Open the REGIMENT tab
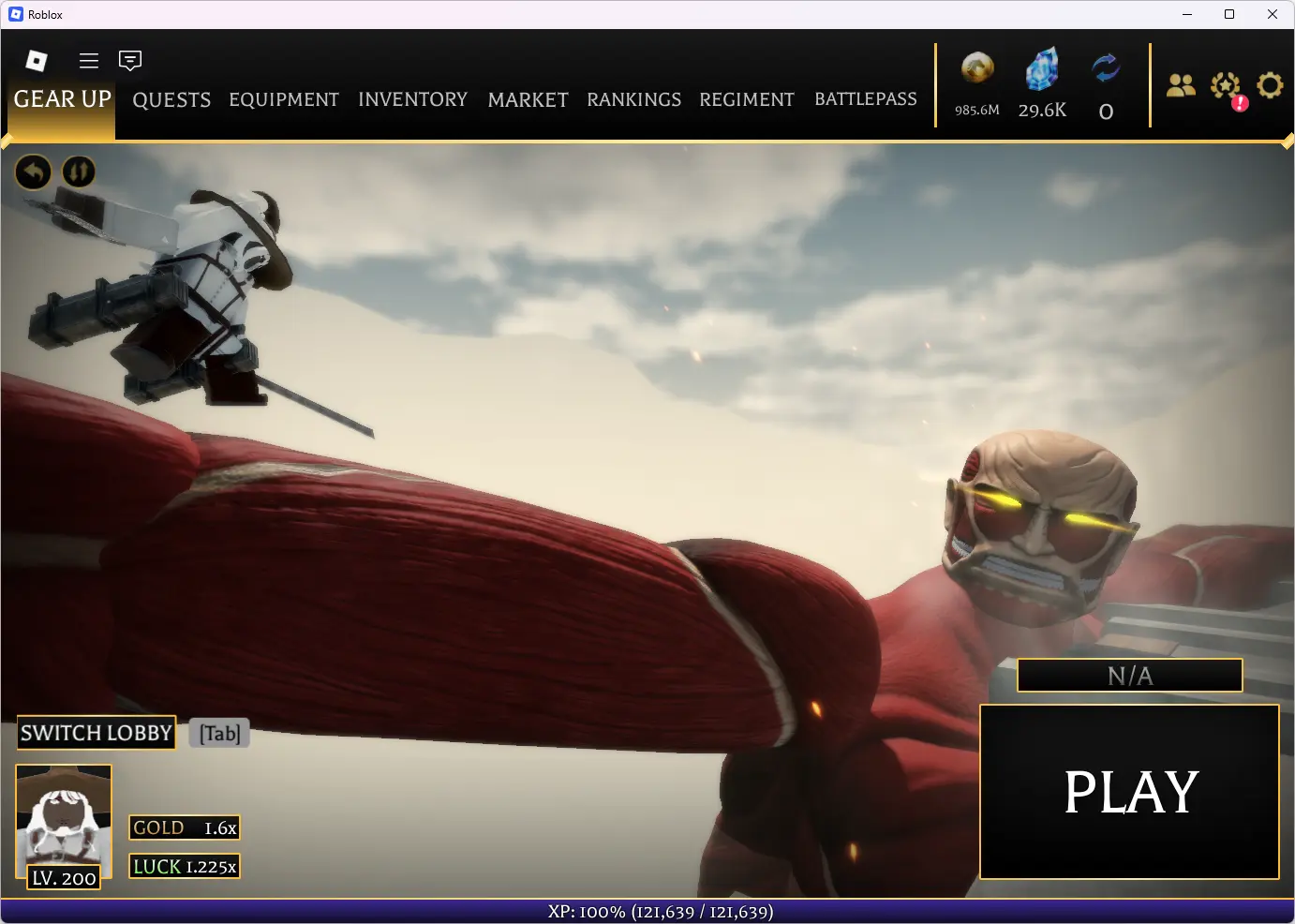Image resolution: width=1295 pixels, height=924 pixels. (x=747, y=99)
